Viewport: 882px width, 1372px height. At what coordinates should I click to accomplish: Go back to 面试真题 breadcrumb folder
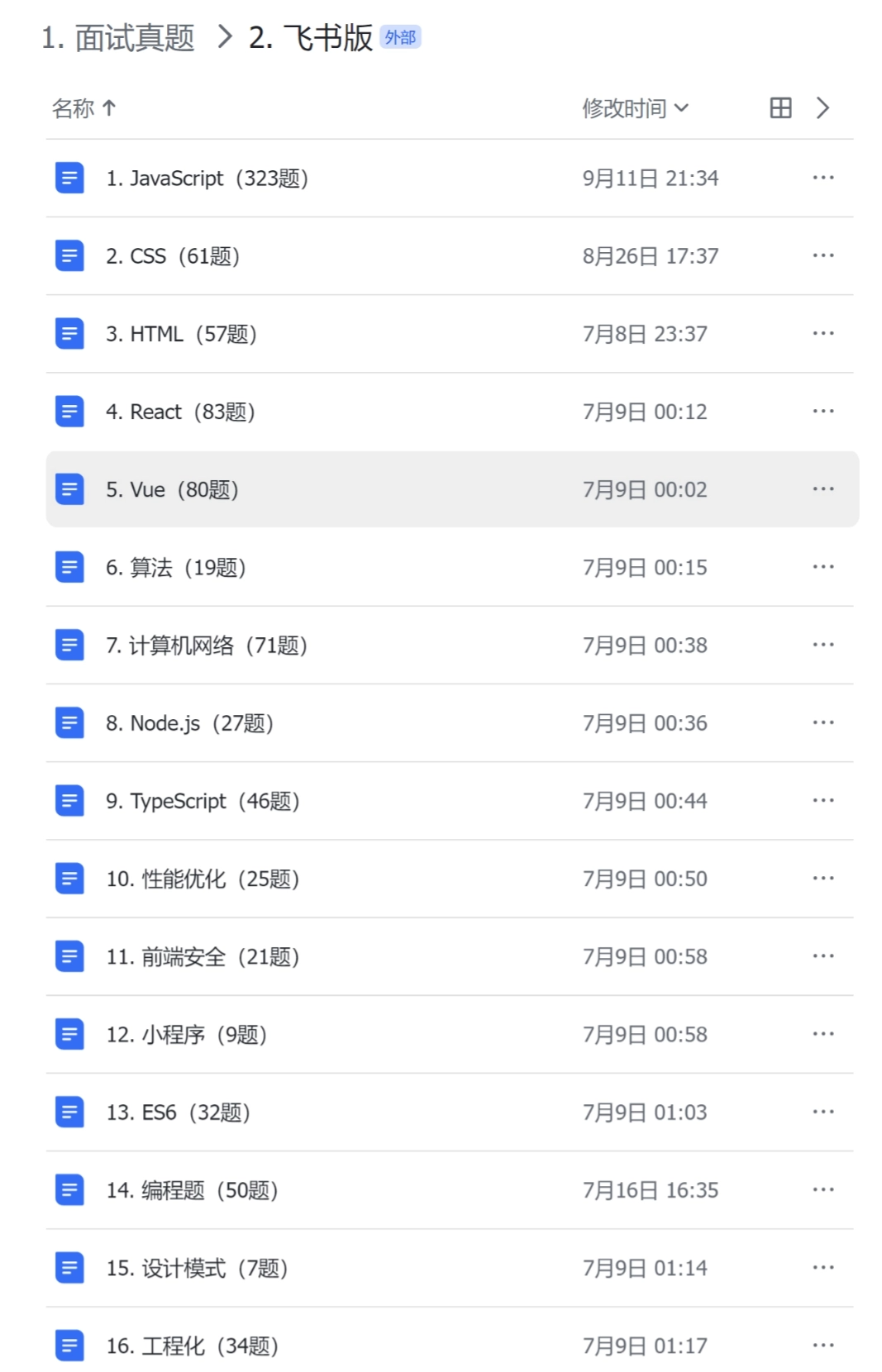[118, 38]
